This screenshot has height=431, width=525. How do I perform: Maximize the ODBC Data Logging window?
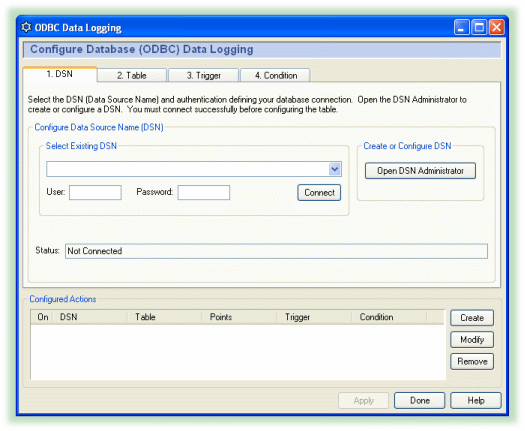(x=479, y=27)
